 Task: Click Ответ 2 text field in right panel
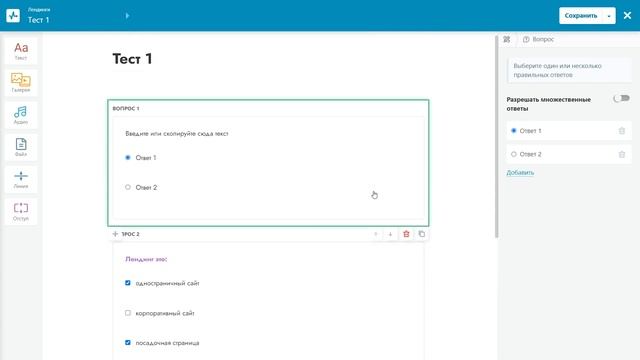(x=568, y=154)
